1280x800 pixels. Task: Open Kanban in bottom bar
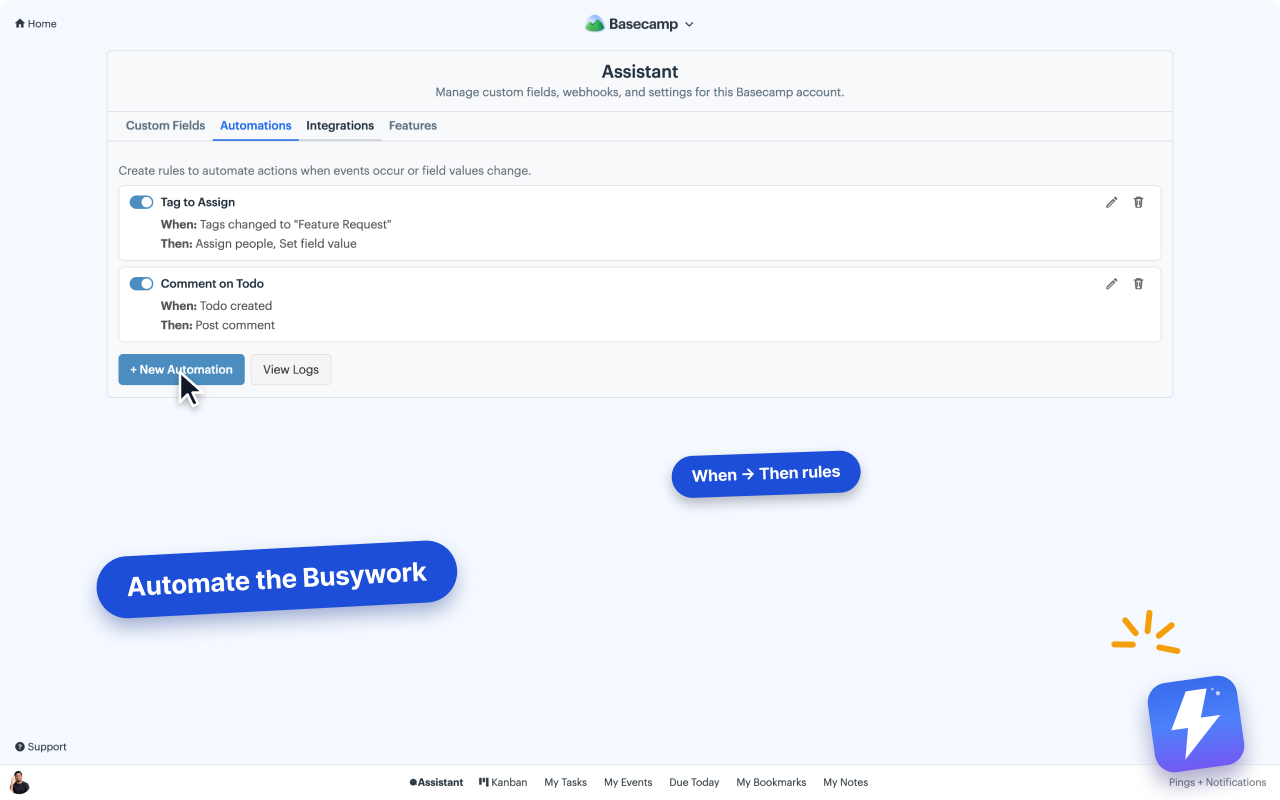tap(503, 782)
